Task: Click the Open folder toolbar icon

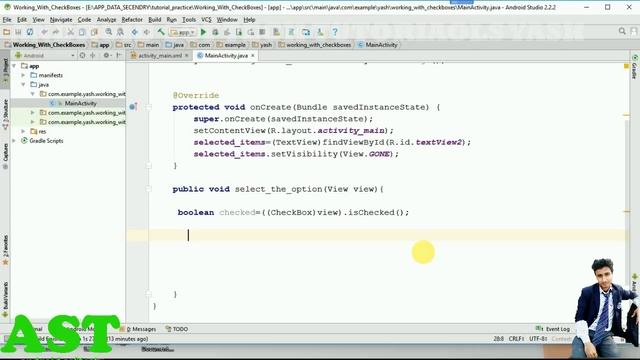Action: pos(7,32)
